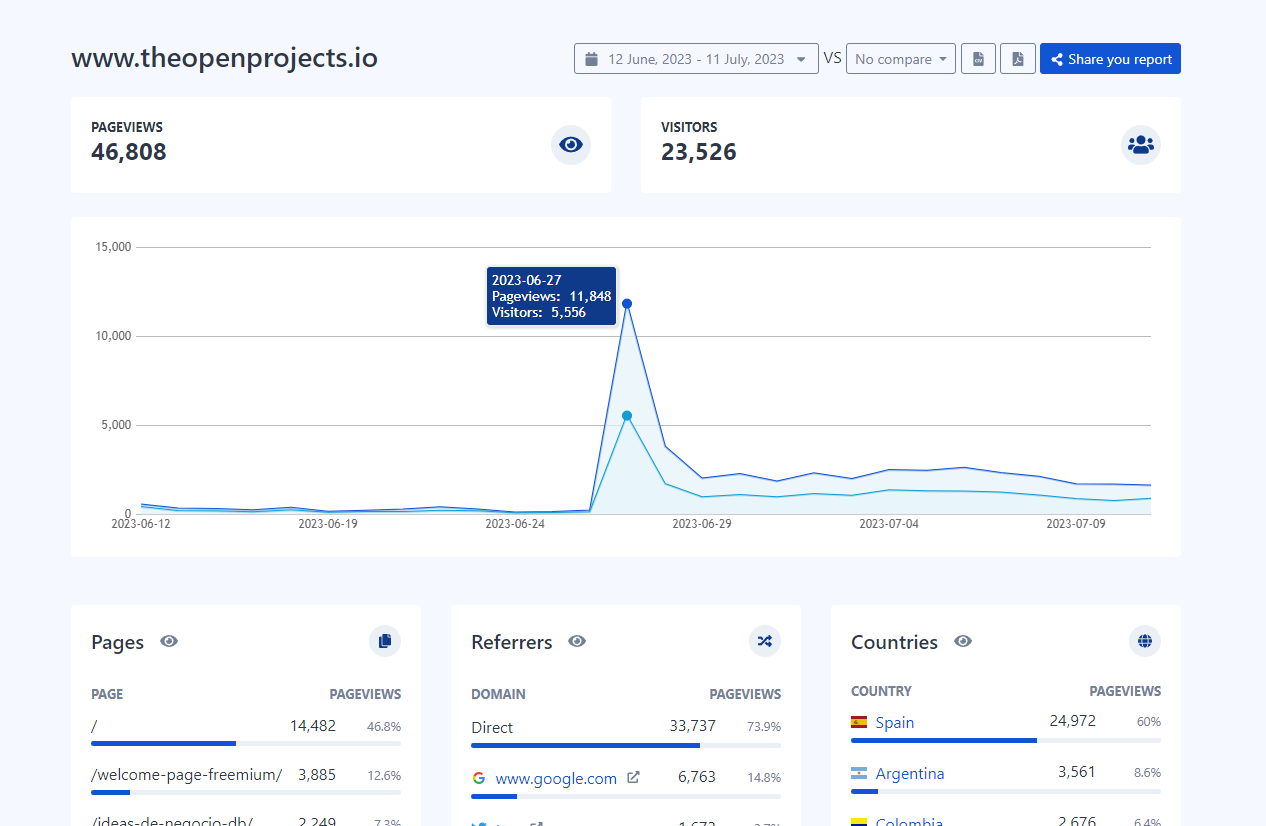Click the external link icon beside www.google.com
This screenshot has height=826, width=1266.
635,777
